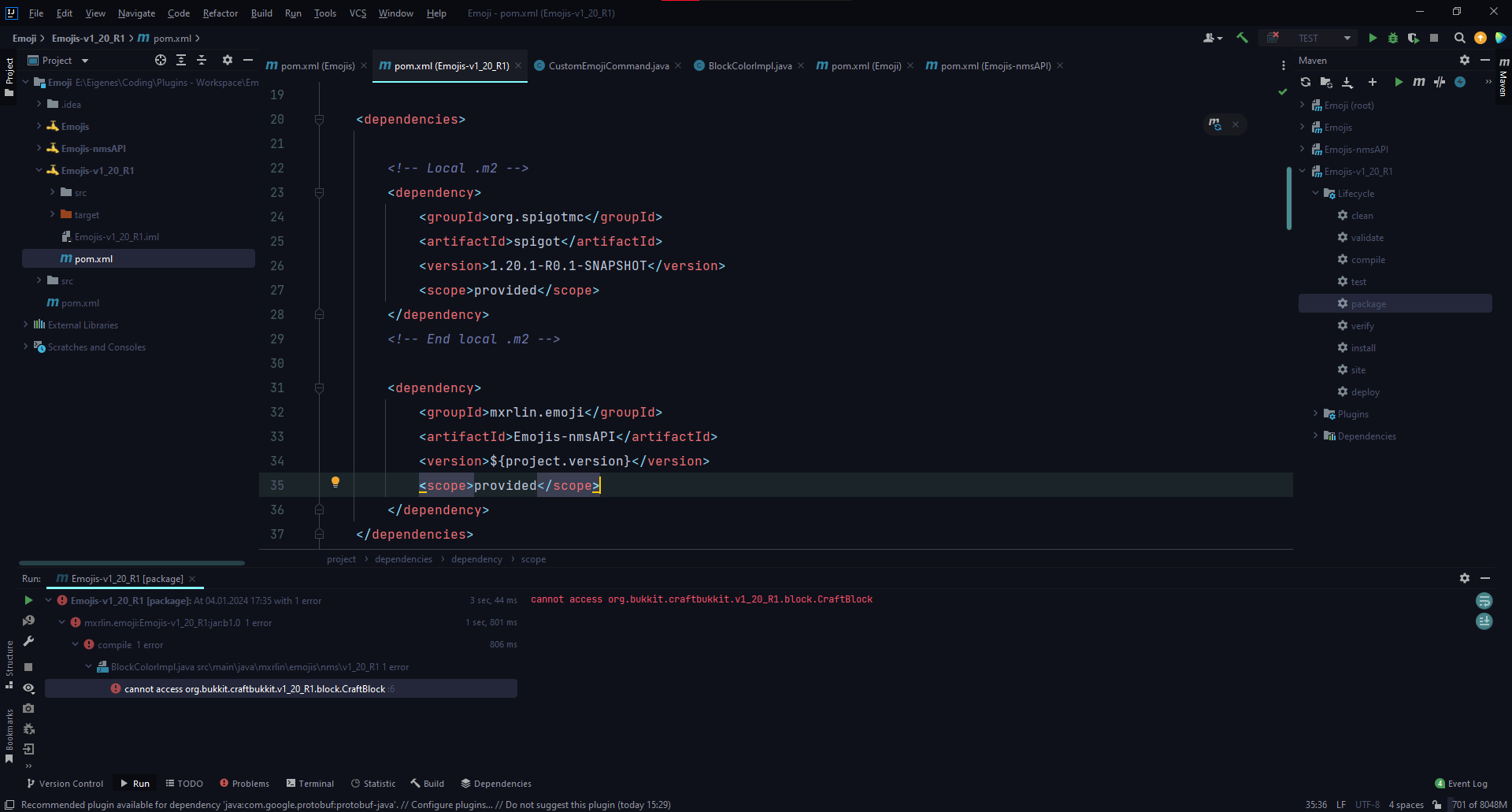Click wrench icon in Run tool window
The height and width of the screenshot is (812, 1512).
pos(28,641)
